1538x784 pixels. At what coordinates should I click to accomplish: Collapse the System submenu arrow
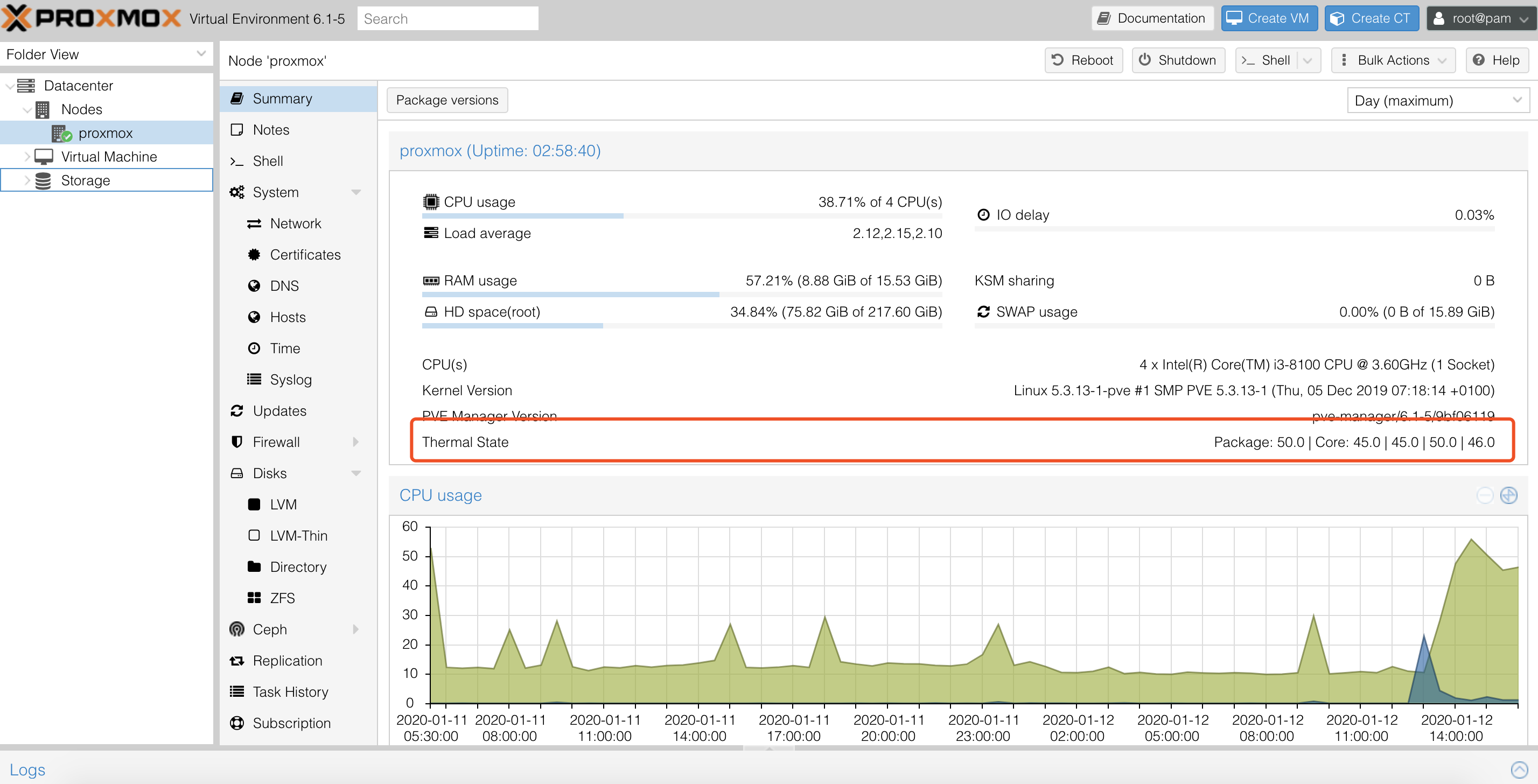pos(356,192)
